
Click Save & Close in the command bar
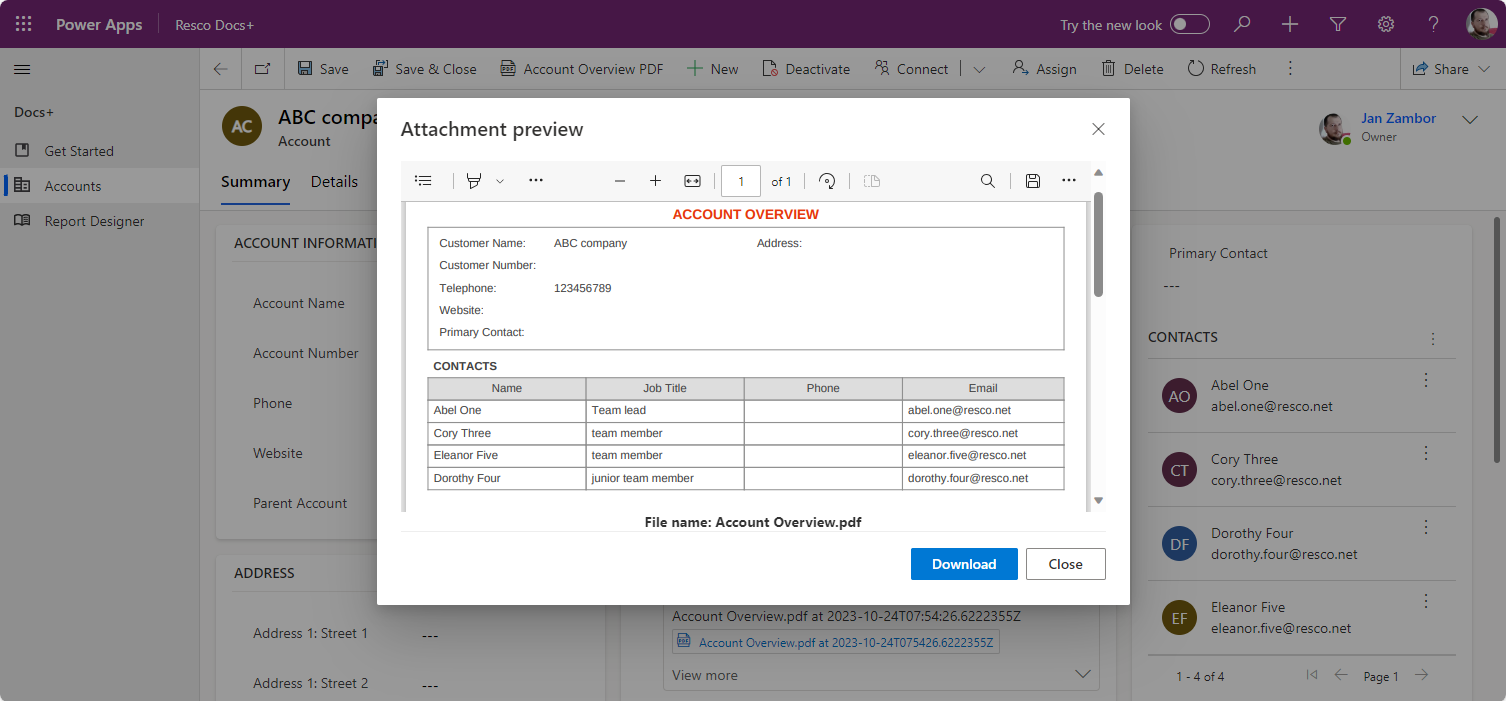(424, 69)
